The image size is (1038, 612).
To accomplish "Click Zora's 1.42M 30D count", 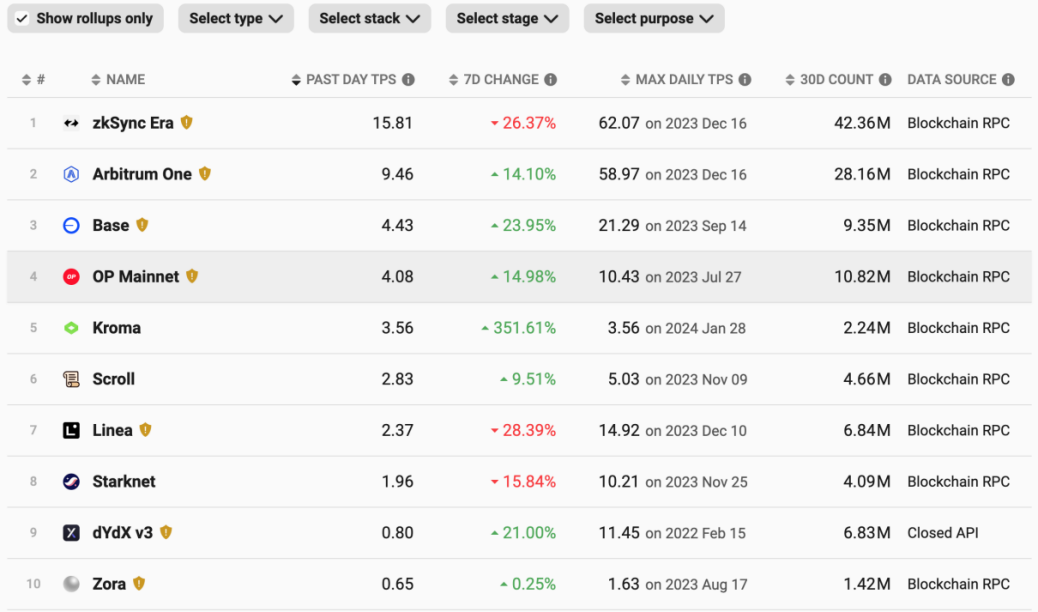I will click(x=867, y=584).
